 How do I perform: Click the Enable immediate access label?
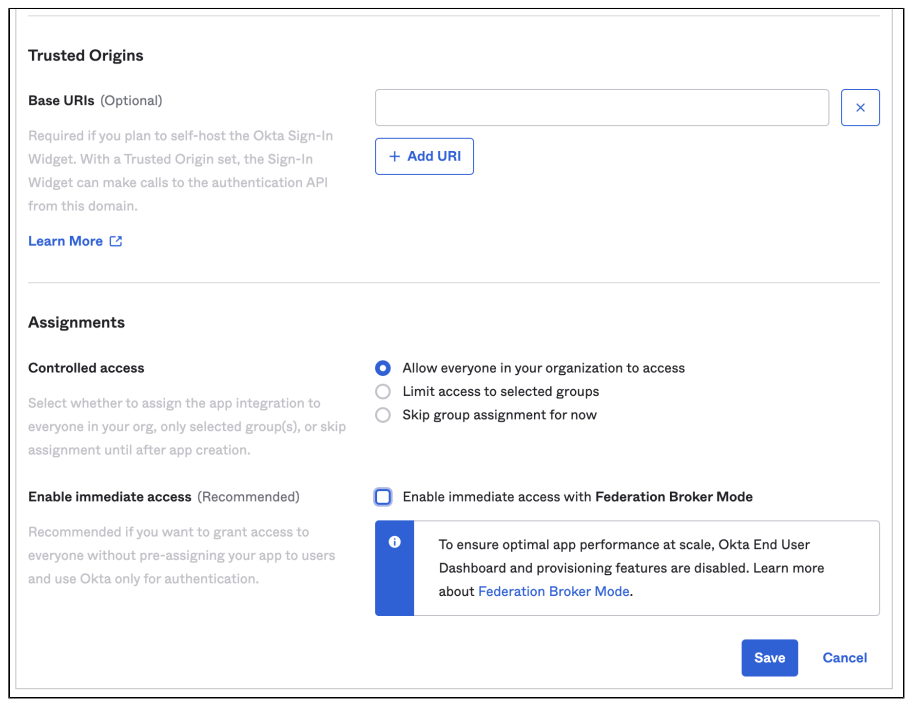[110, 497]
